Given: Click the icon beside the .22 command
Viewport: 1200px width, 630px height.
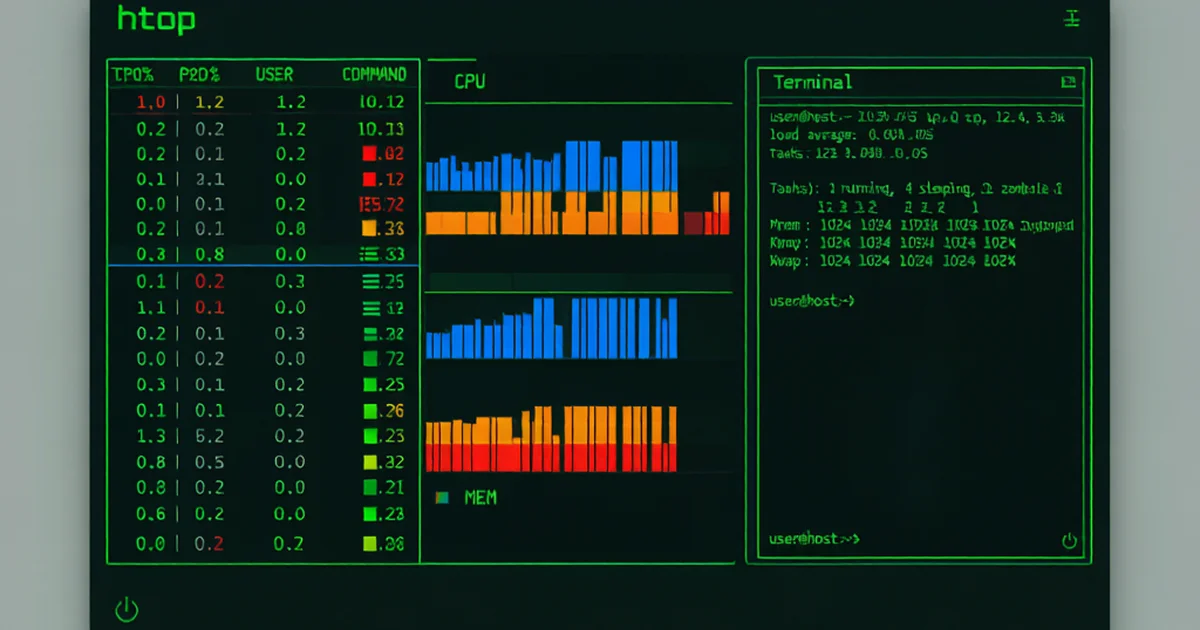Looking at the screenshot, I should 371,334.
